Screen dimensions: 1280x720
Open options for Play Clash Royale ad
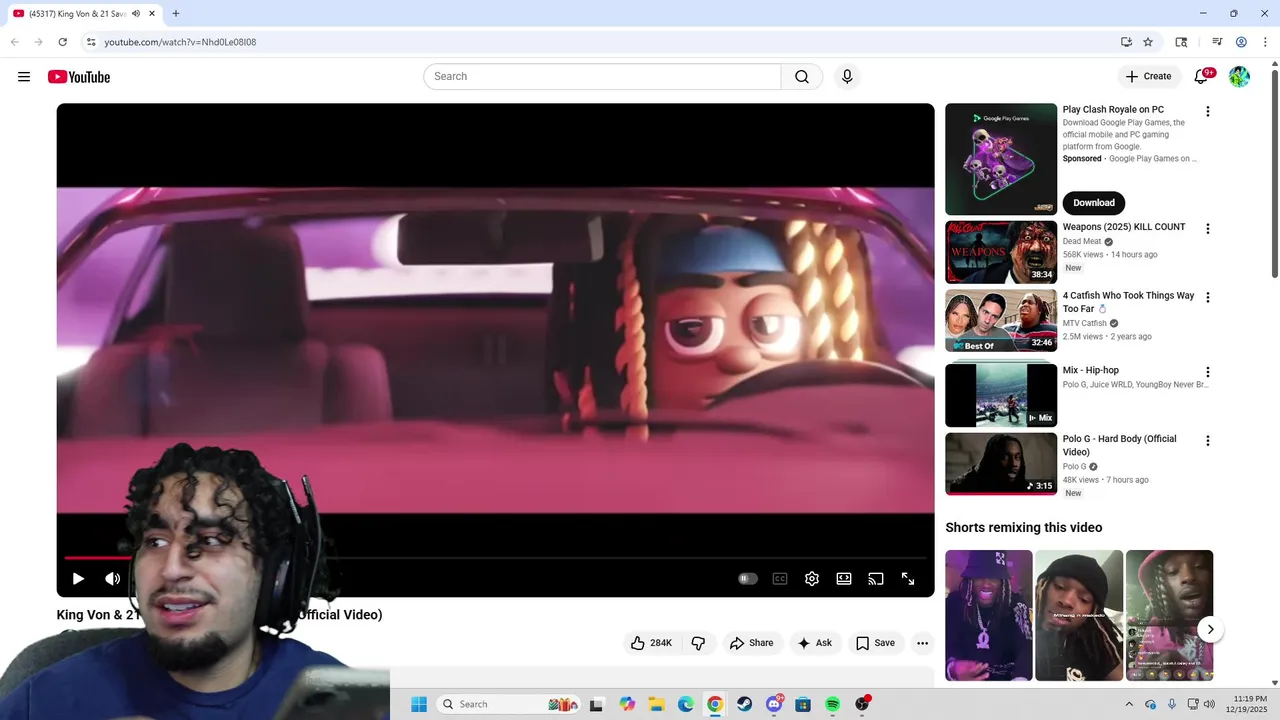[x=1207, y=112]
